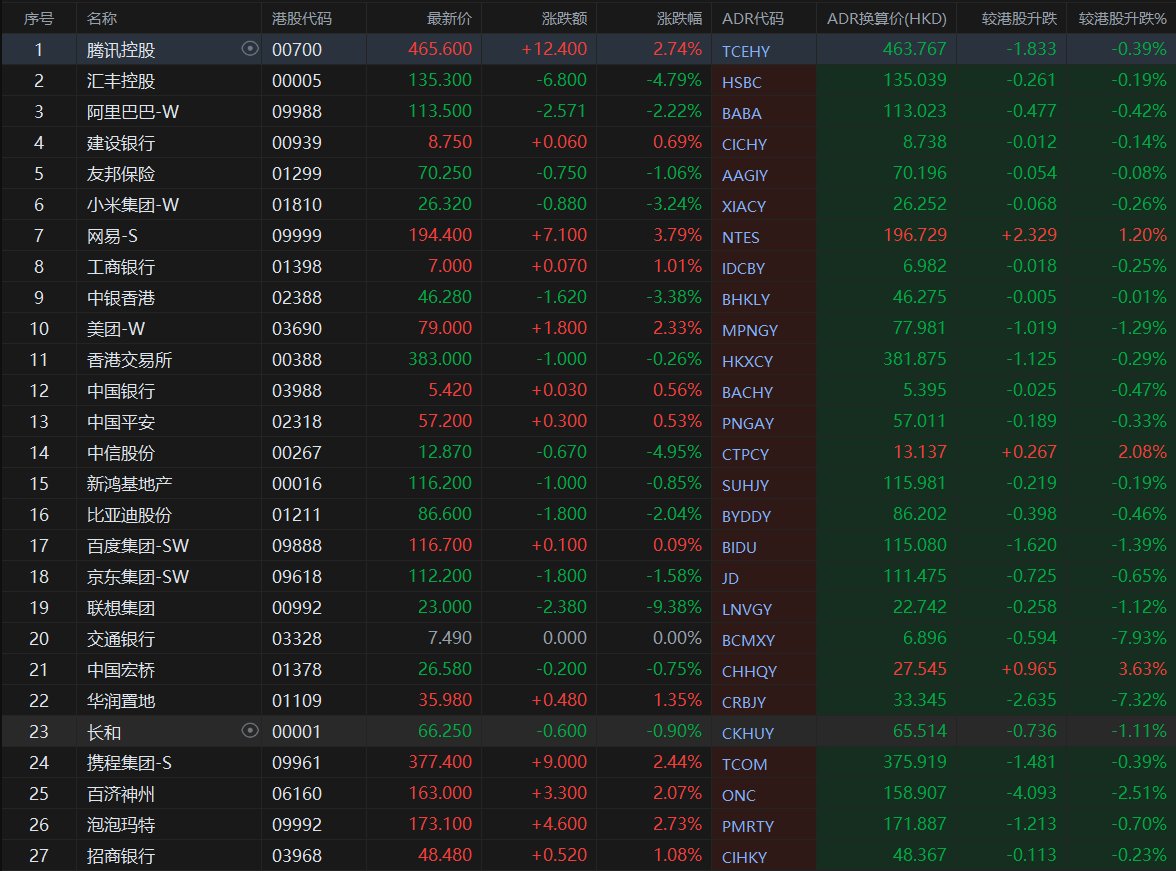Click stock code 00700
1176x871 pixels.
coord(296,50)
